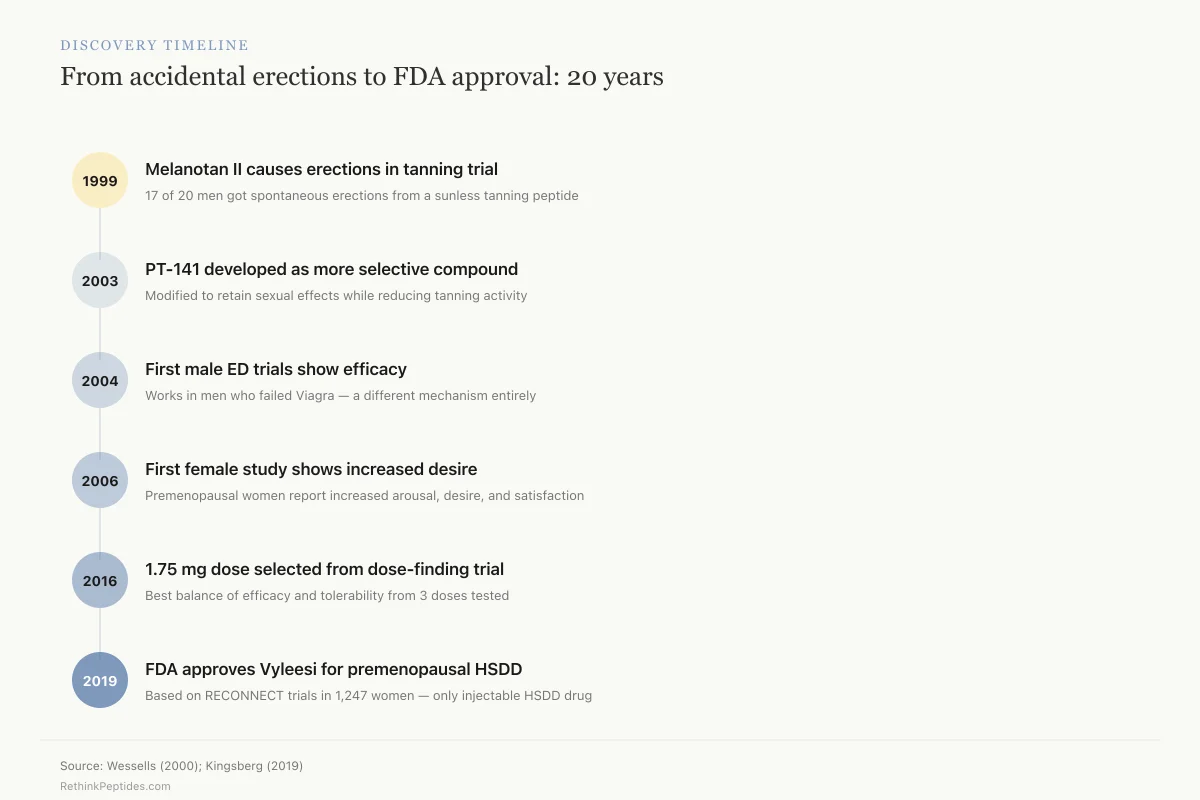
Task: Click First male ED trials show efficacy
Action: click(276, 369)
